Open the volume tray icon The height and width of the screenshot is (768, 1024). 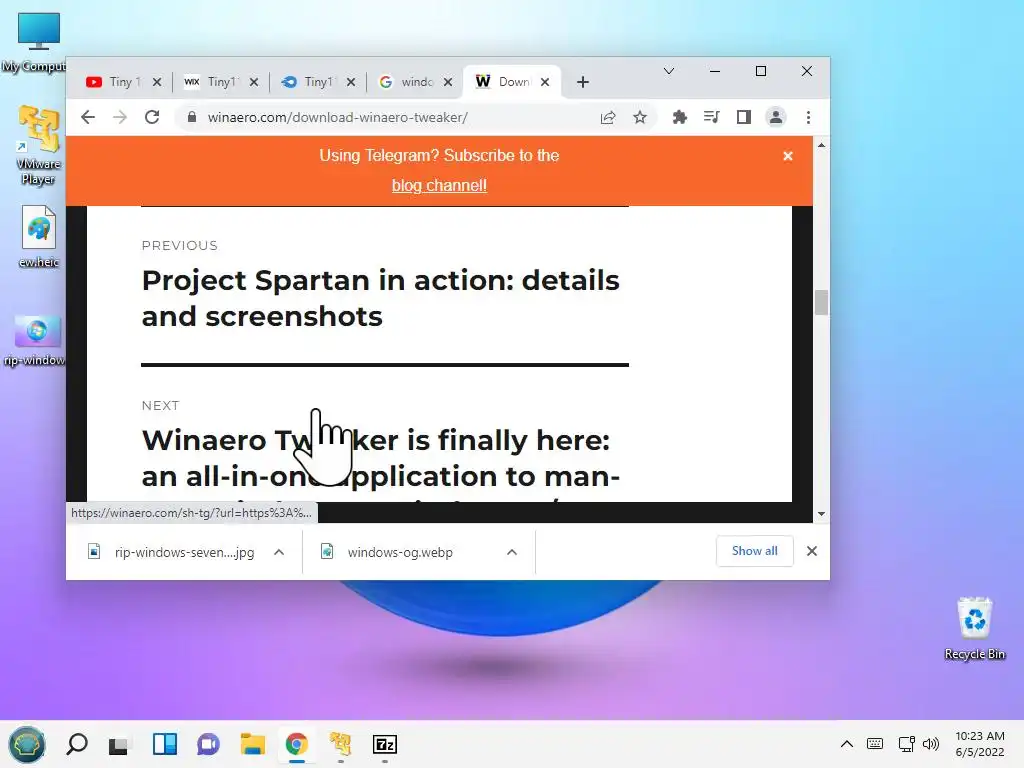[x=931, y=744]
